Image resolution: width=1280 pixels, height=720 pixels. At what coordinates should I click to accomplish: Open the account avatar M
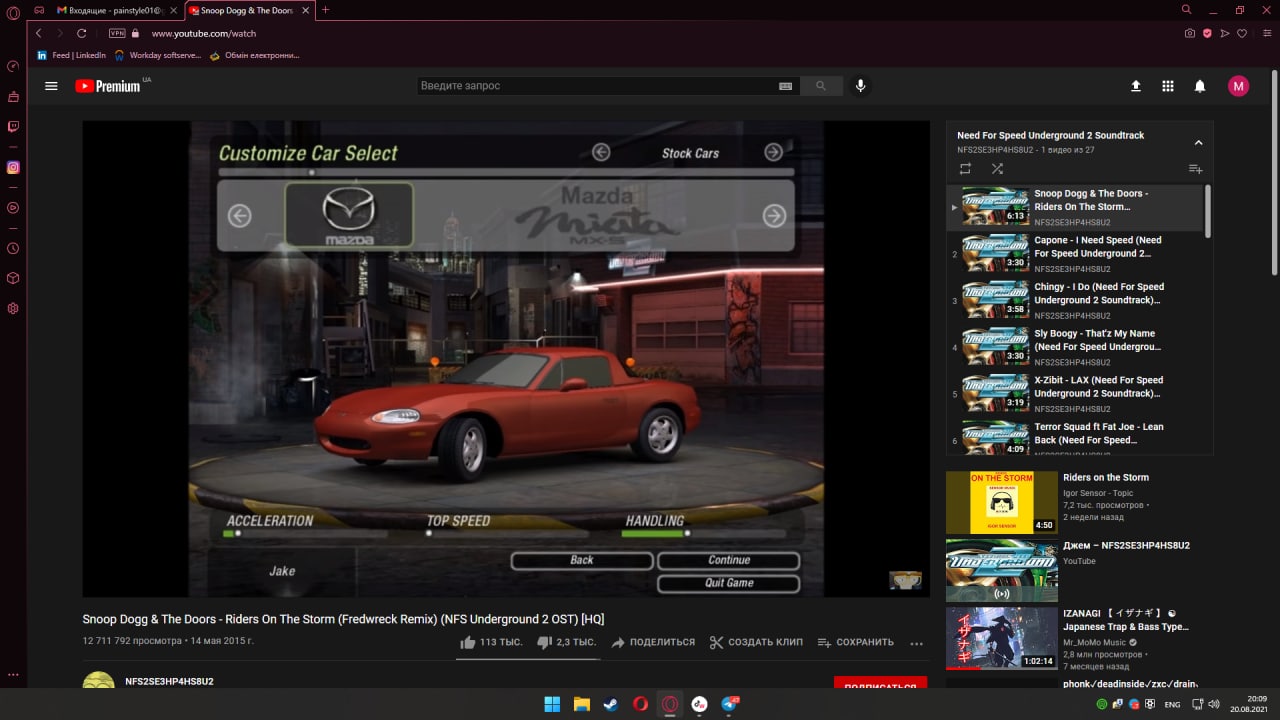click(x=1238, y=86)
